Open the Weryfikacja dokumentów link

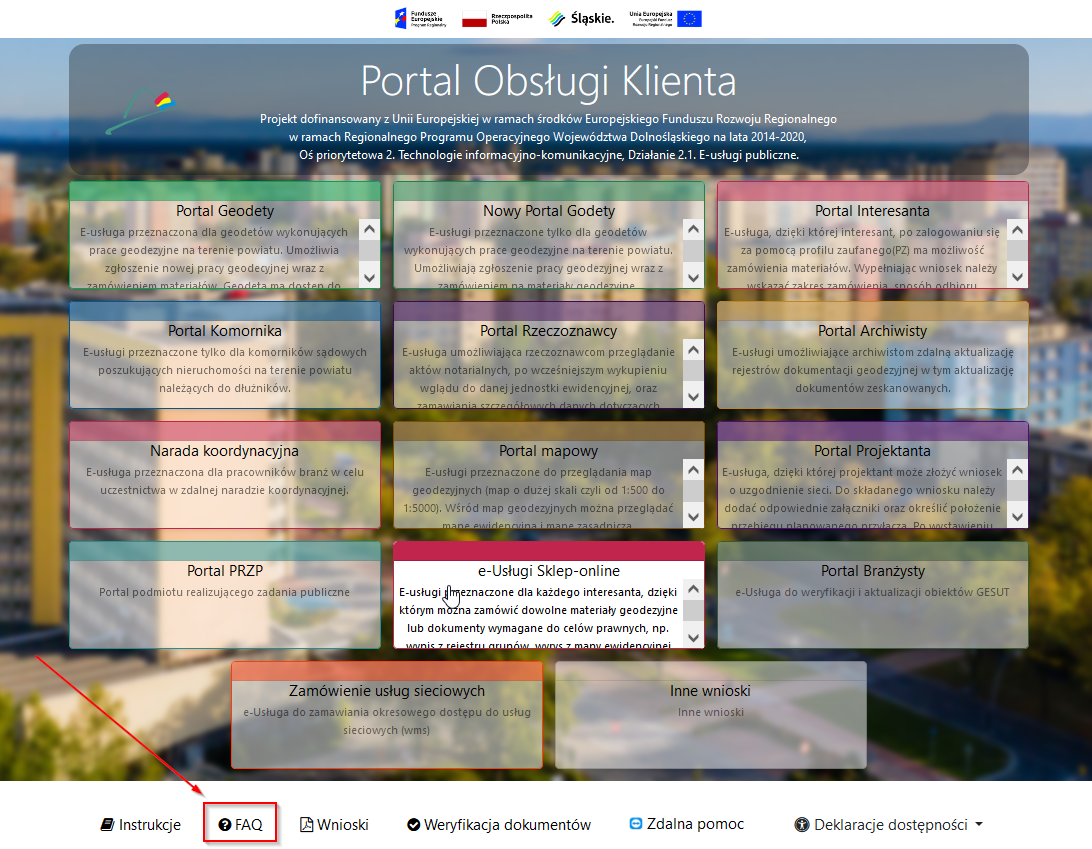pos(507,825)
